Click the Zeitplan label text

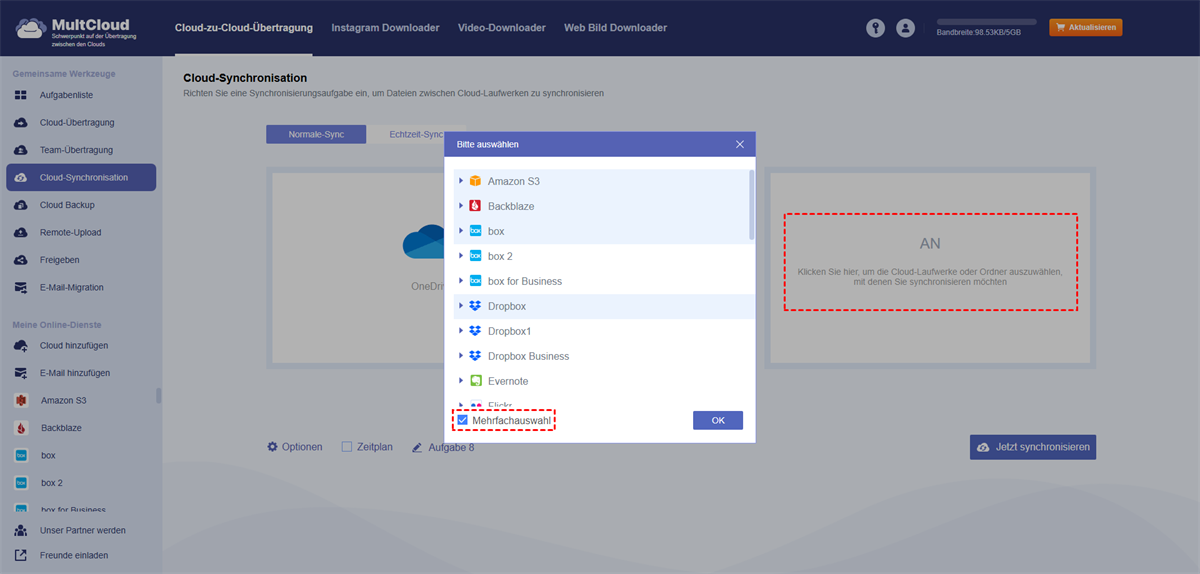tap(375, 447)
